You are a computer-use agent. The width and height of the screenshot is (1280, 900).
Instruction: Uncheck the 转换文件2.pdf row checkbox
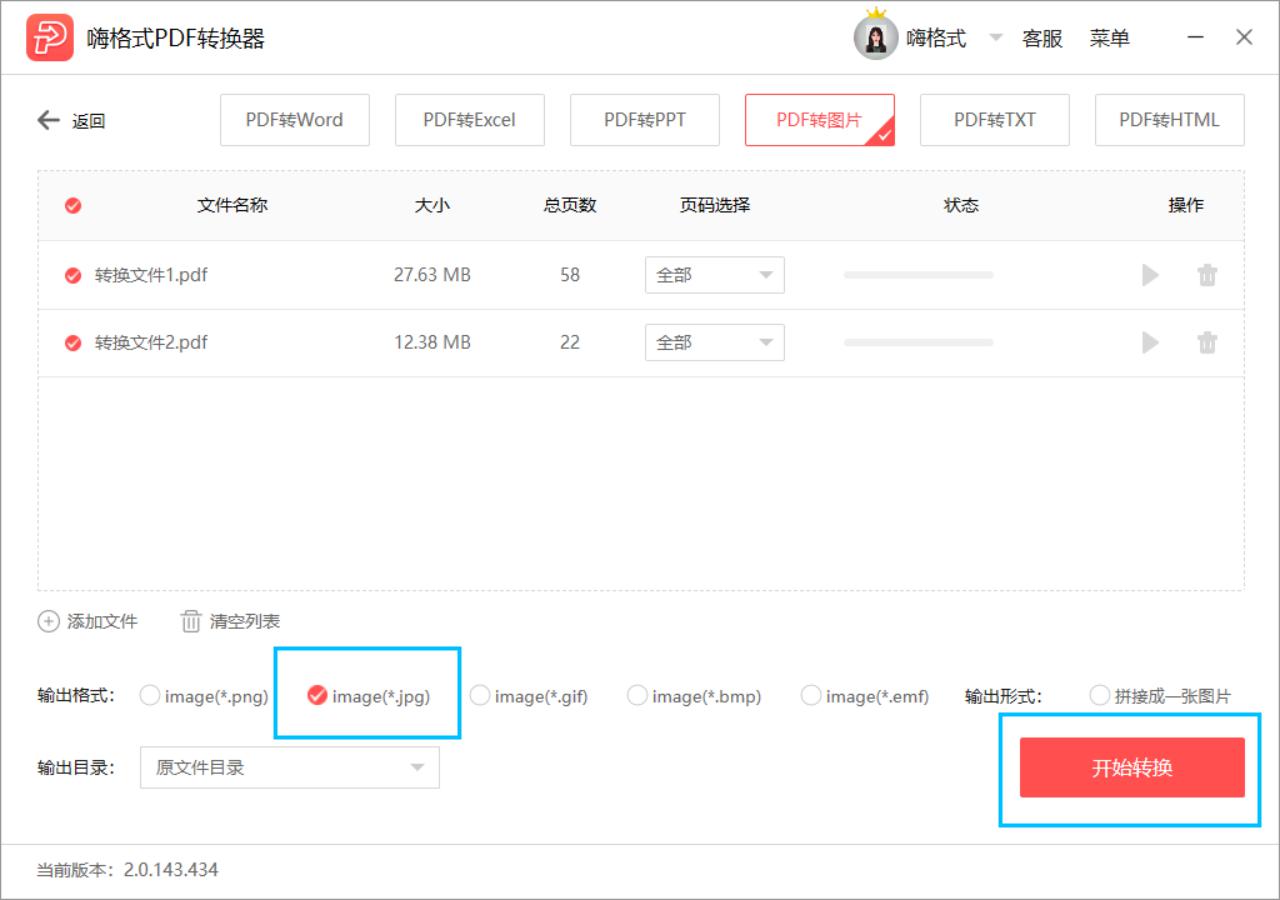pos(73,343)
